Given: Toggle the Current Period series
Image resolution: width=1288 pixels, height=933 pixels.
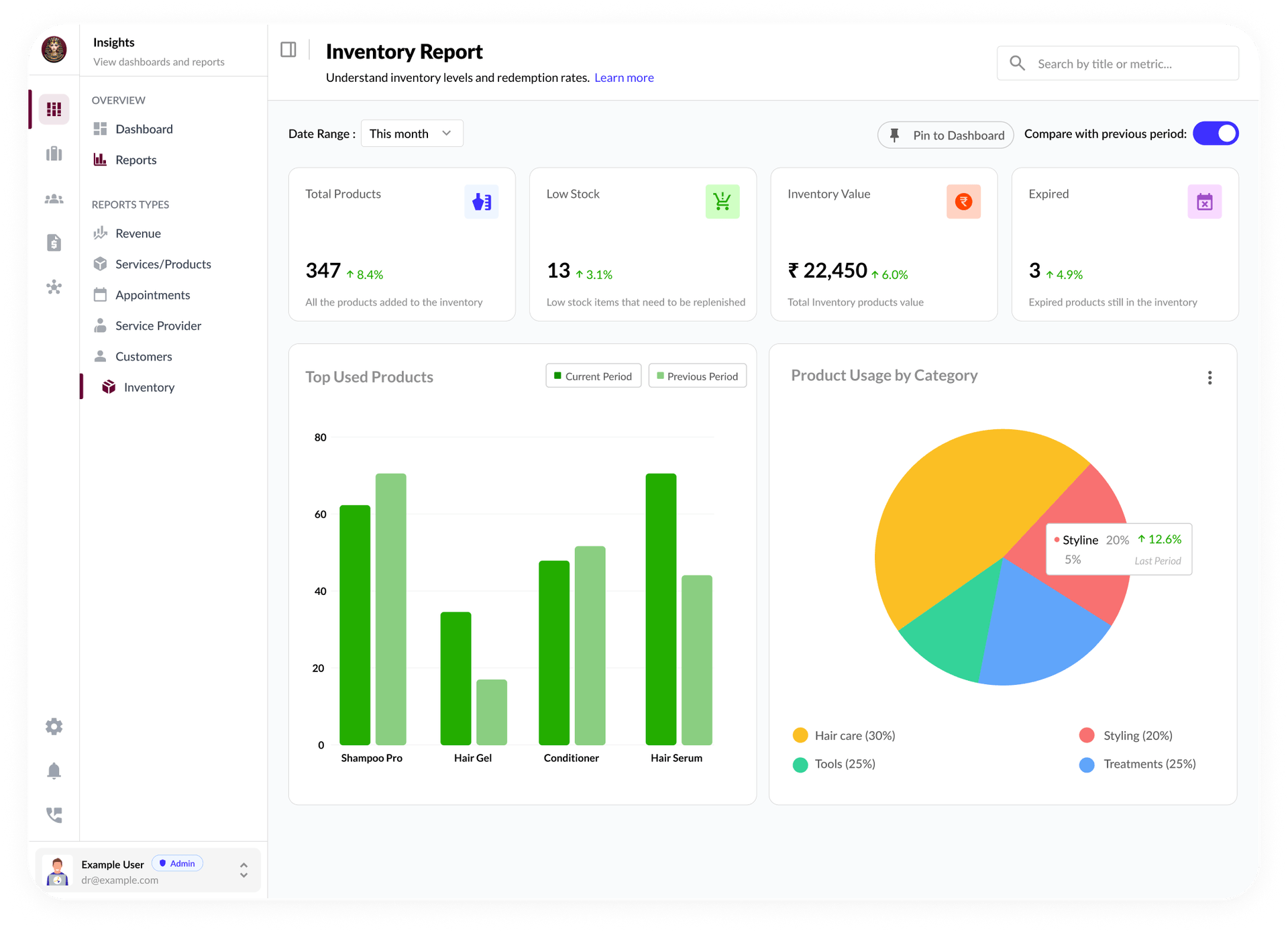Looking at the screenshot, I should tap(593, 376).
